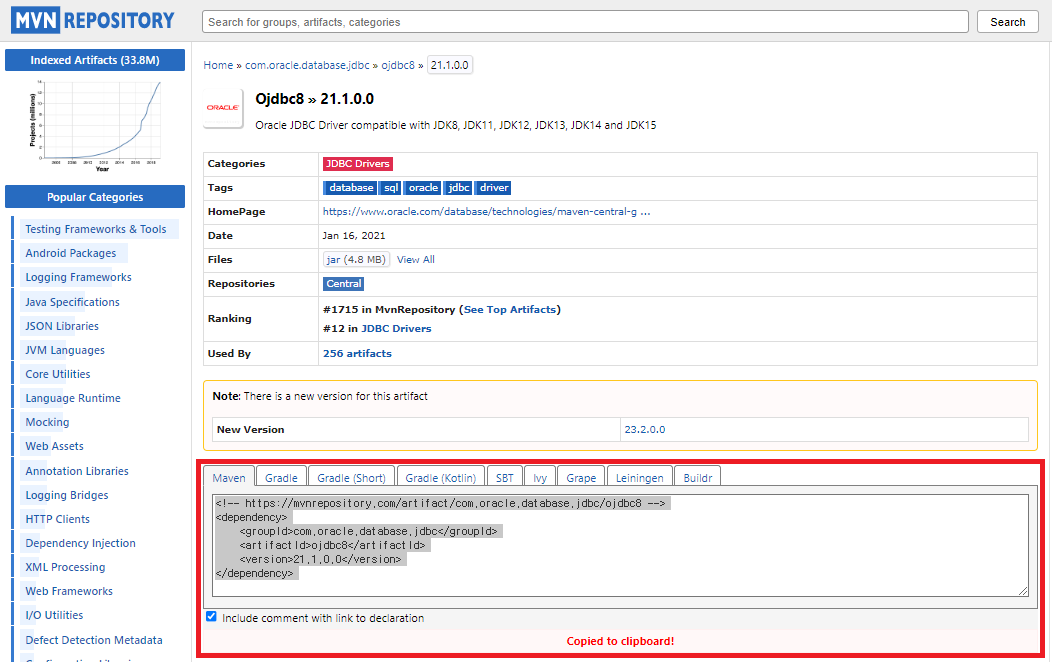Open Annotation Libraries category
This screenshot has height=662, width=1052.
[x=77, y=471]
